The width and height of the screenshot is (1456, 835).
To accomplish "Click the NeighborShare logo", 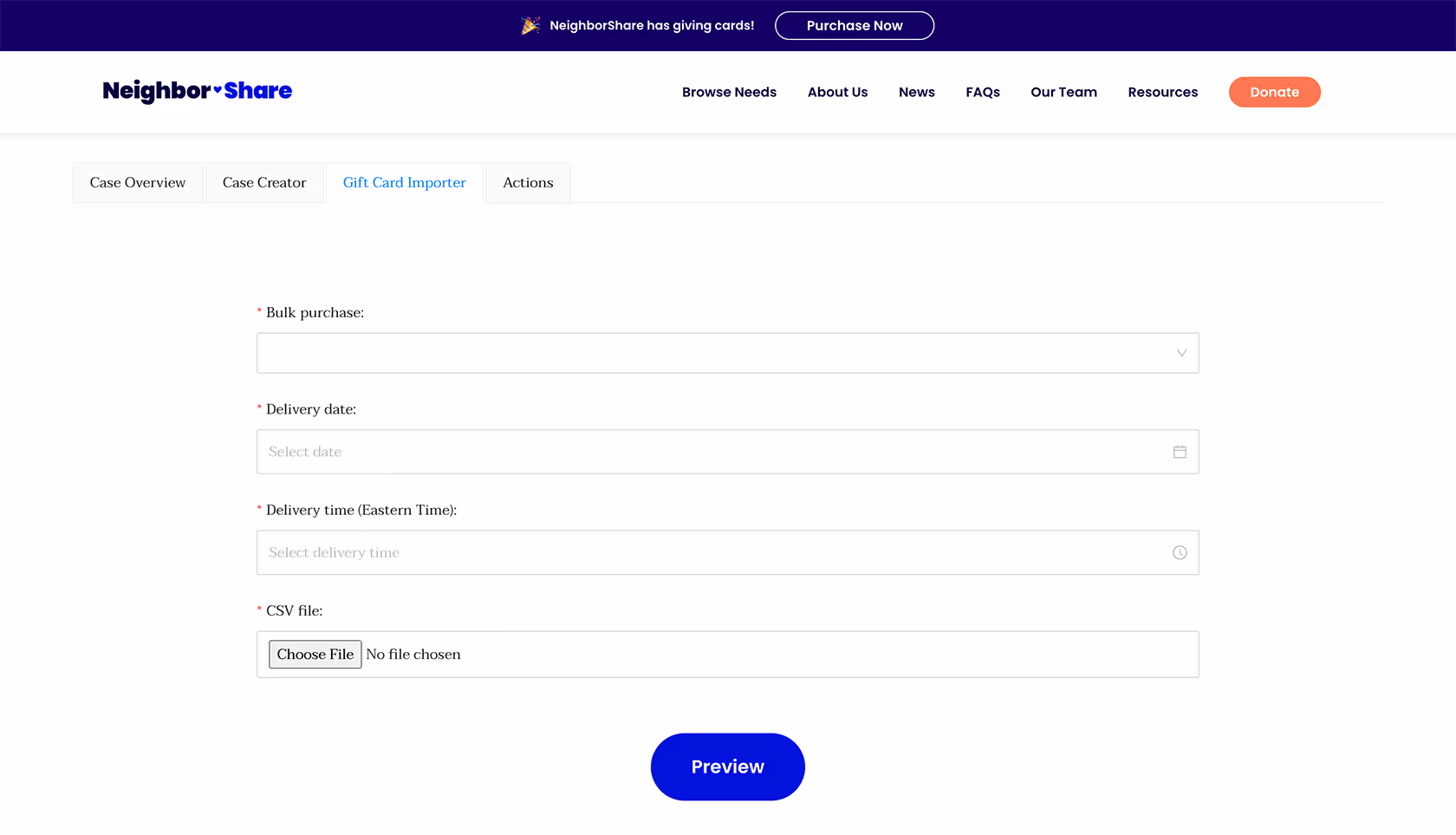I will [x=198, y=91].
